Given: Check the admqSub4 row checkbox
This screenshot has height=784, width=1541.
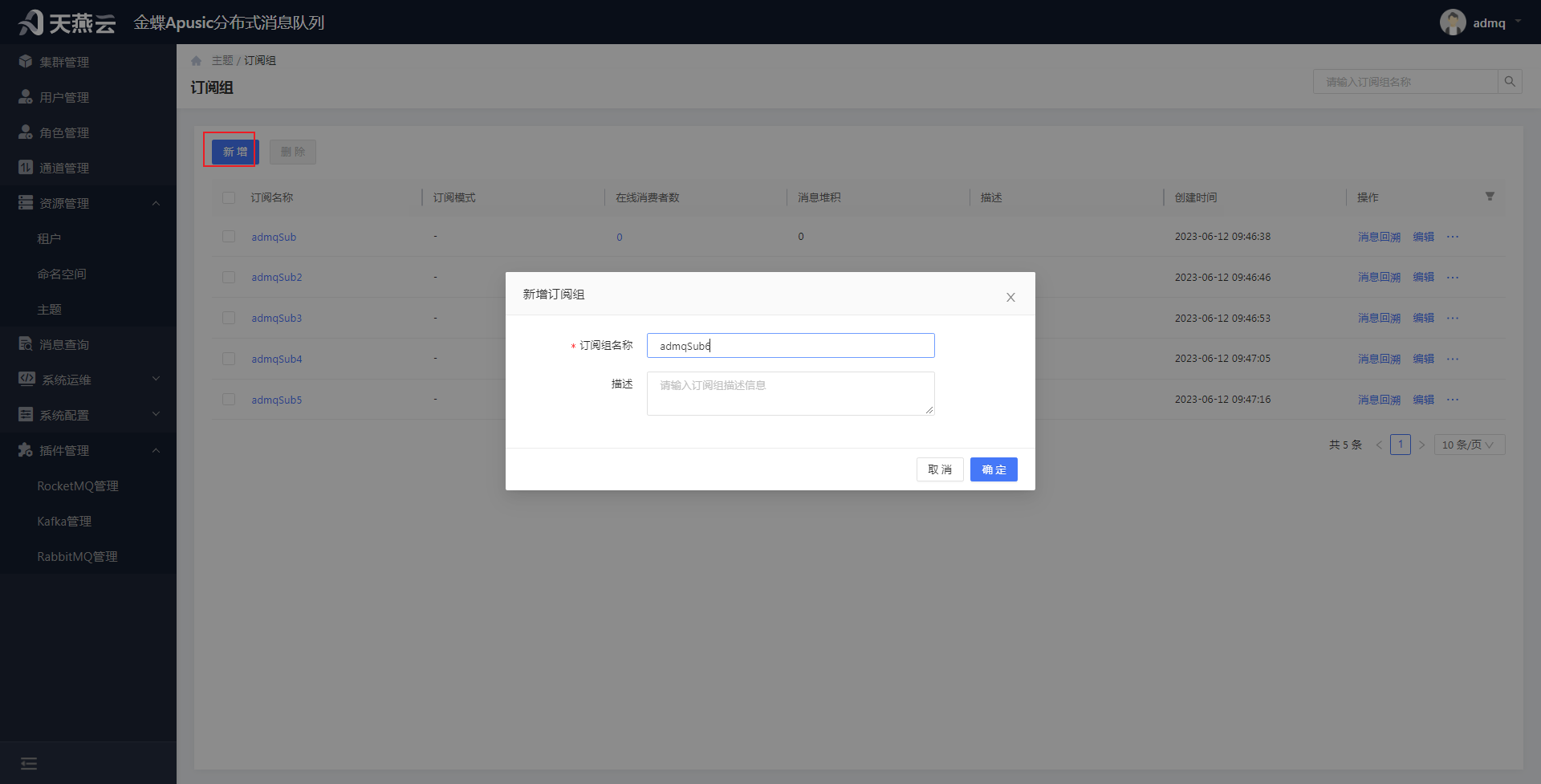Looking at the screenshot, I should pos(229,359).
